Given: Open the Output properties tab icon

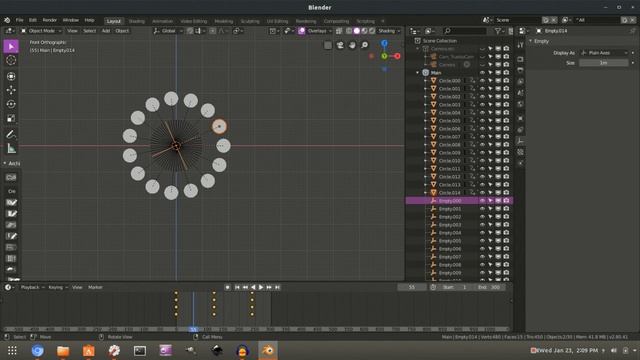Looking at the screenshot, I should coord(520,70).
